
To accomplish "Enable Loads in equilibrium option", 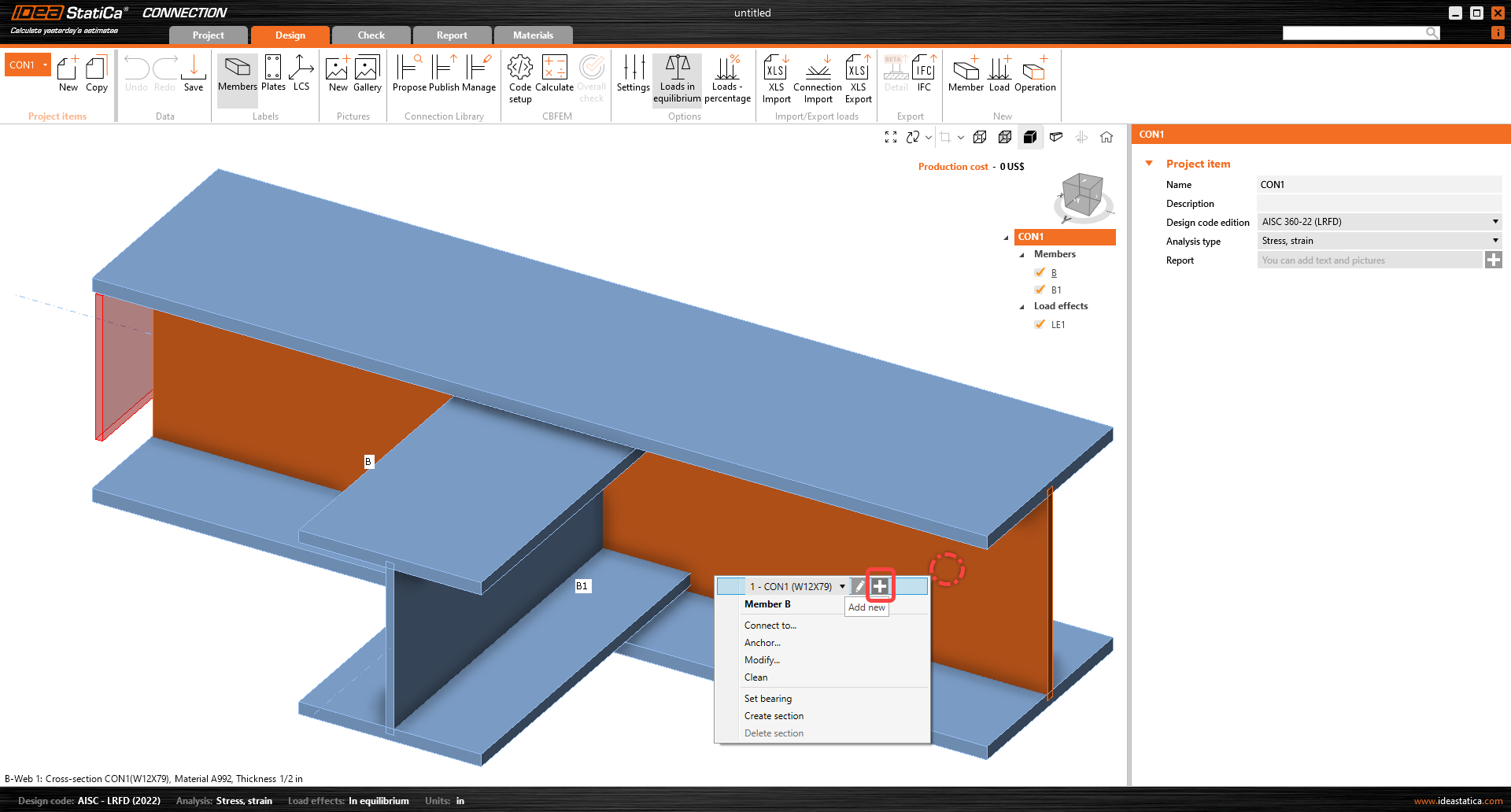I will (677, 77).
